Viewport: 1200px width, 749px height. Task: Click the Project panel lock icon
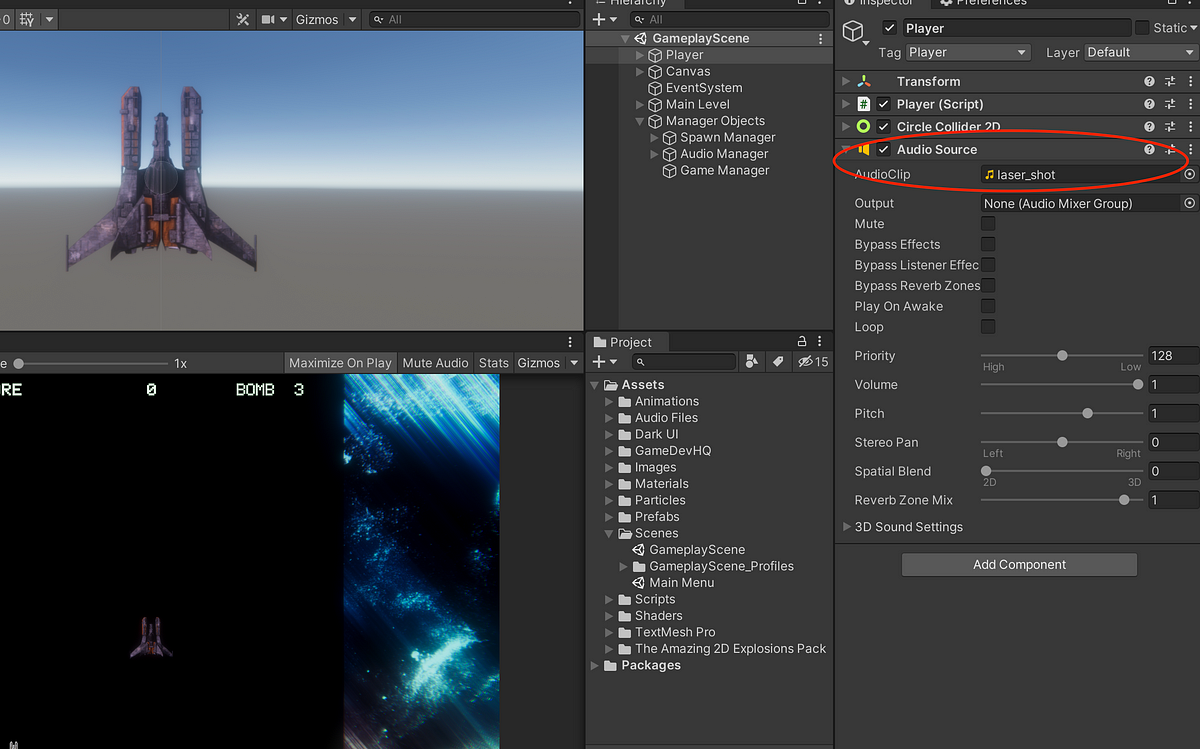point(801,341)
